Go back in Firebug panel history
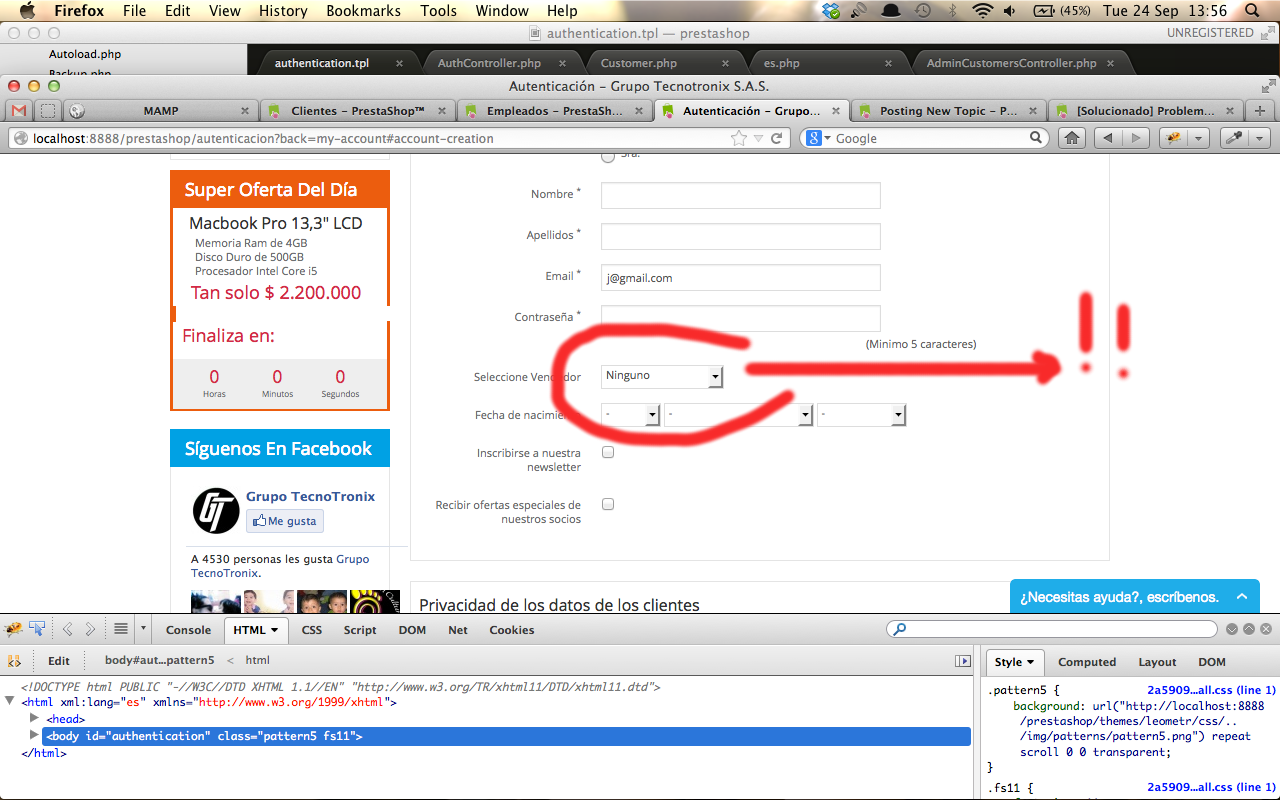This screenshot has height=800, width=1280. pos(68,629)
